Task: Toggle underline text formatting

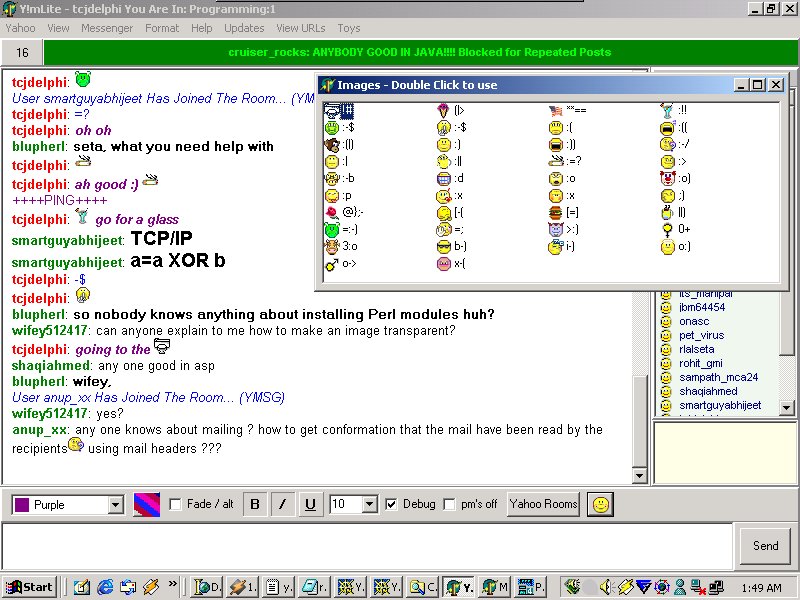Action: coord(310,505)
